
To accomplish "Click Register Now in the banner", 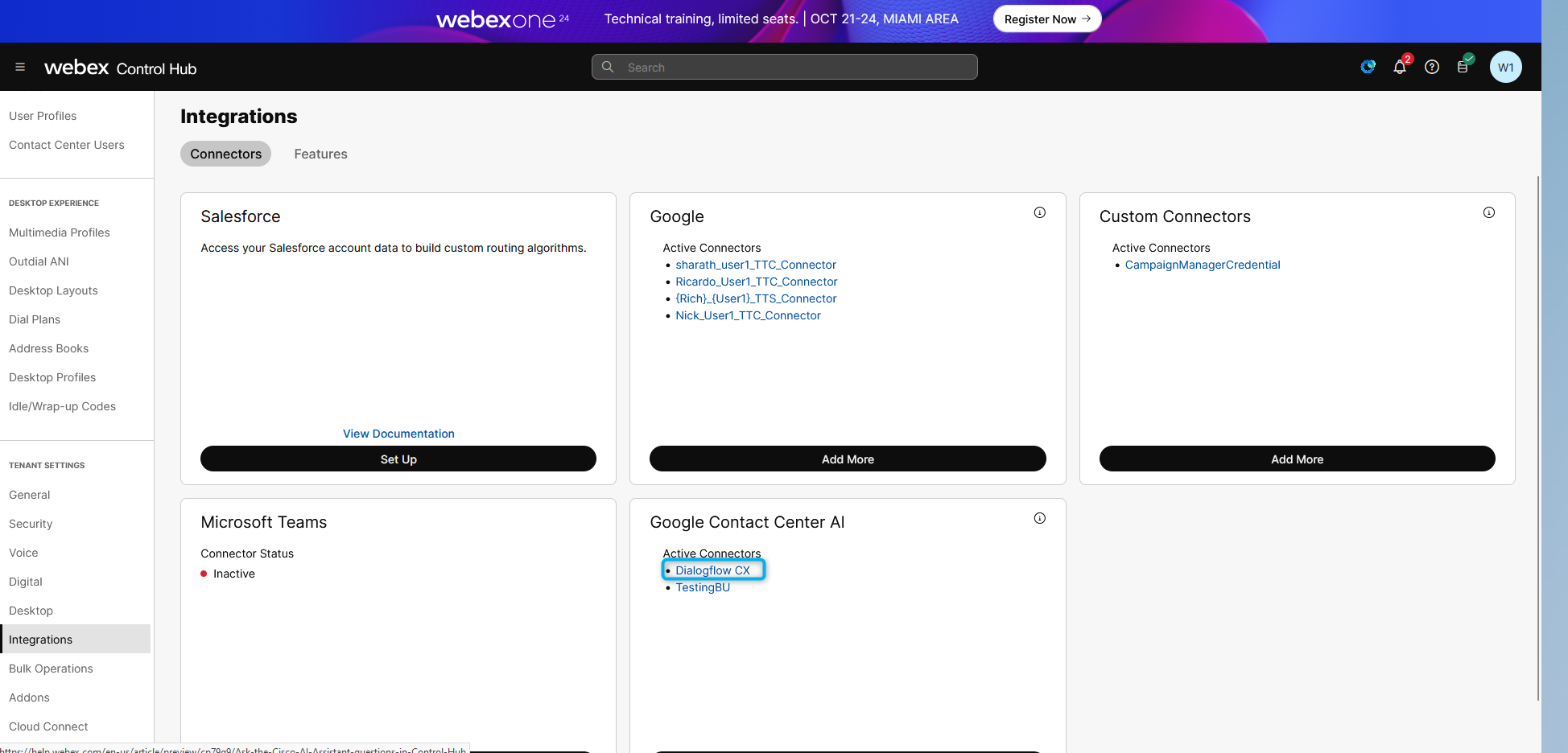I will (x=1047, y=19).
